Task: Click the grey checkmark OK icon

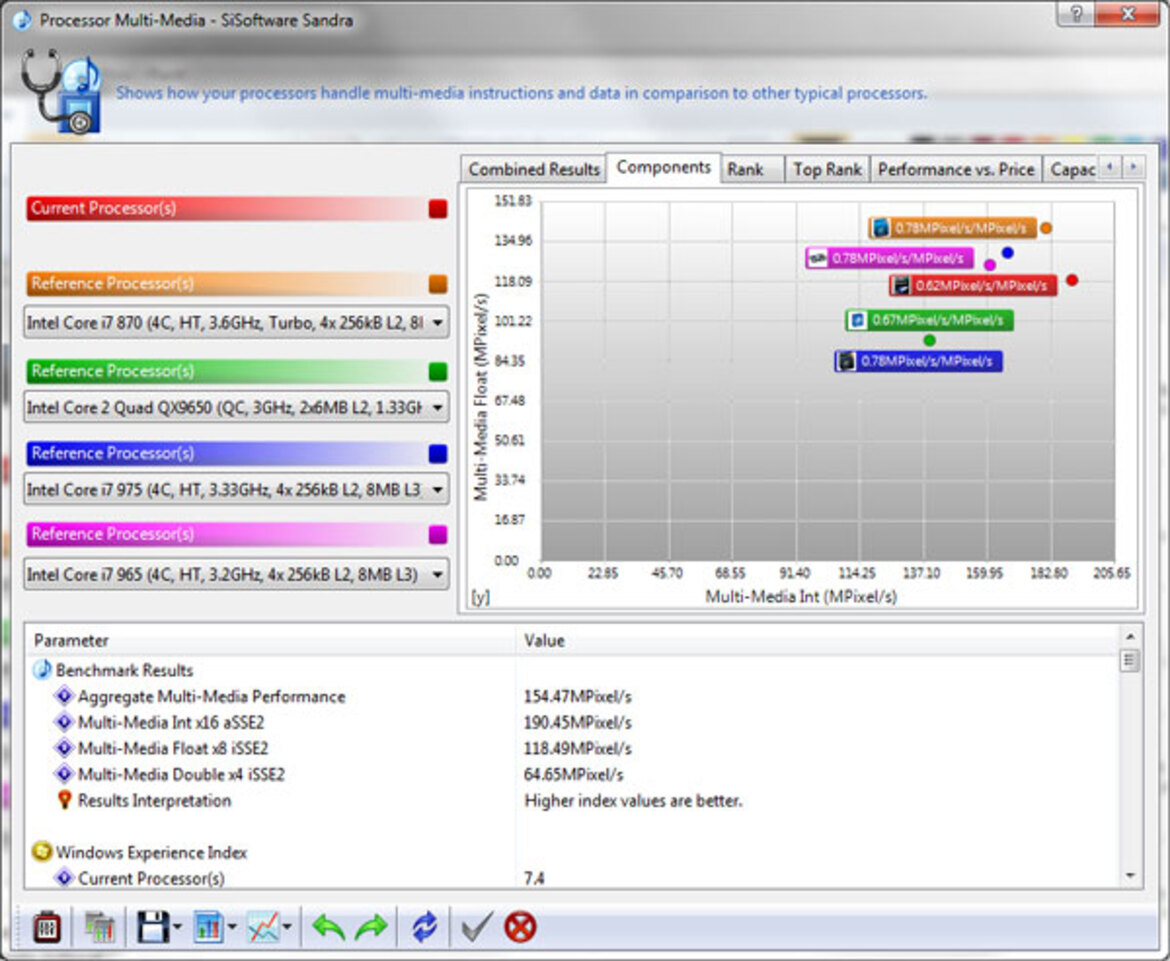Action: click(475, 927)
